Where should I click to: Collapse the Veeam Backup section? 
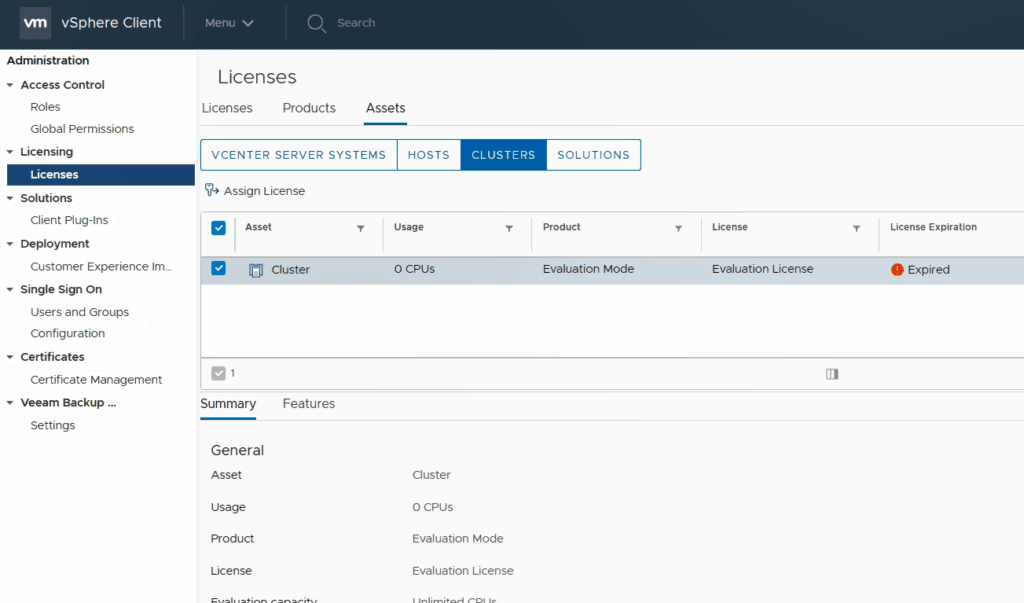point(10,402)
